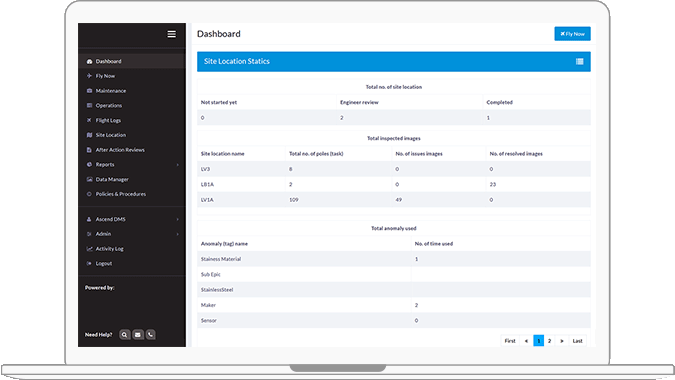Click the Not started yet column header
The image size is (675, 380).
pos(219,102)
